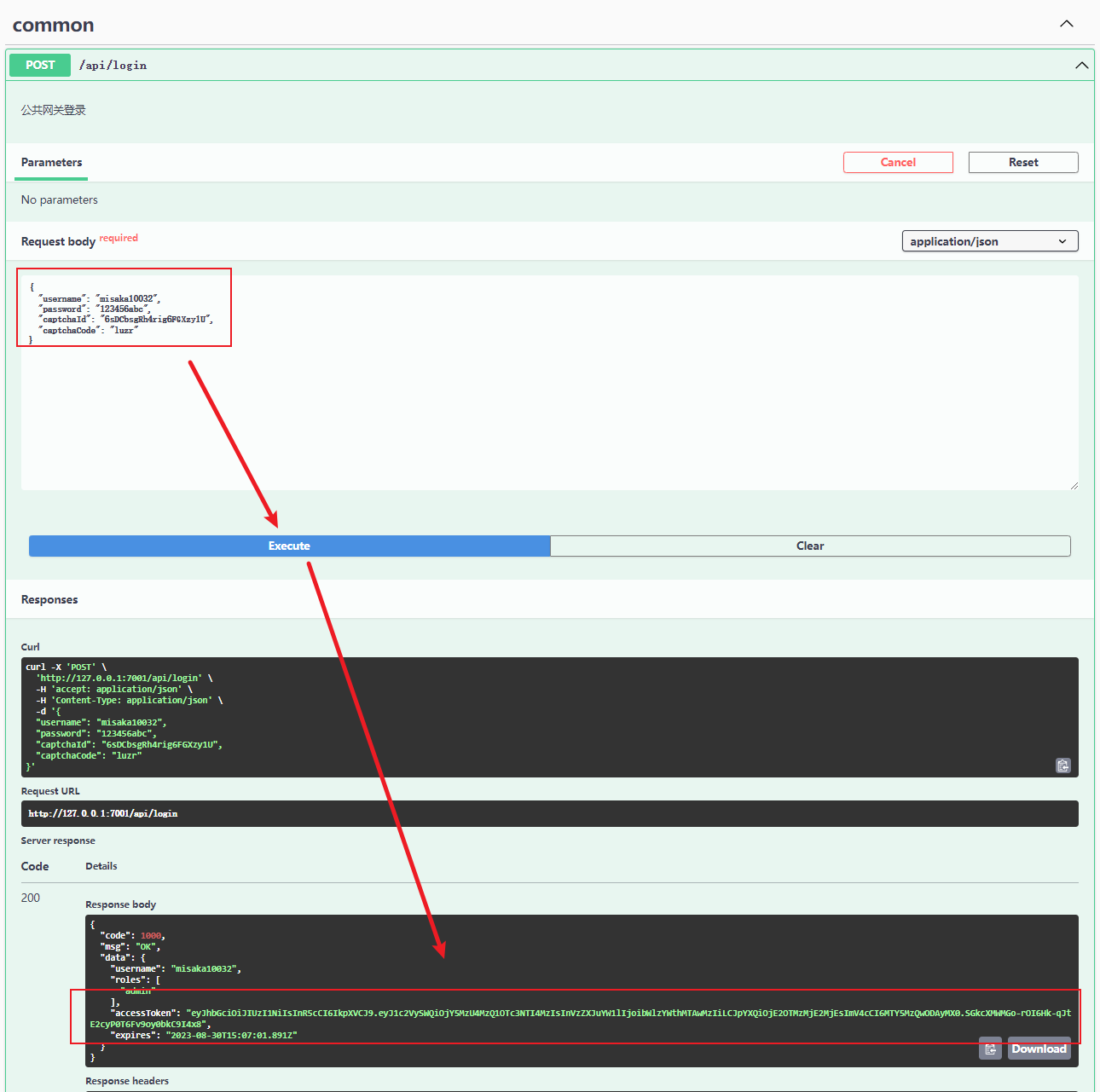
Task: Copy the response body to clipboard
Action: coord(990,1049)
